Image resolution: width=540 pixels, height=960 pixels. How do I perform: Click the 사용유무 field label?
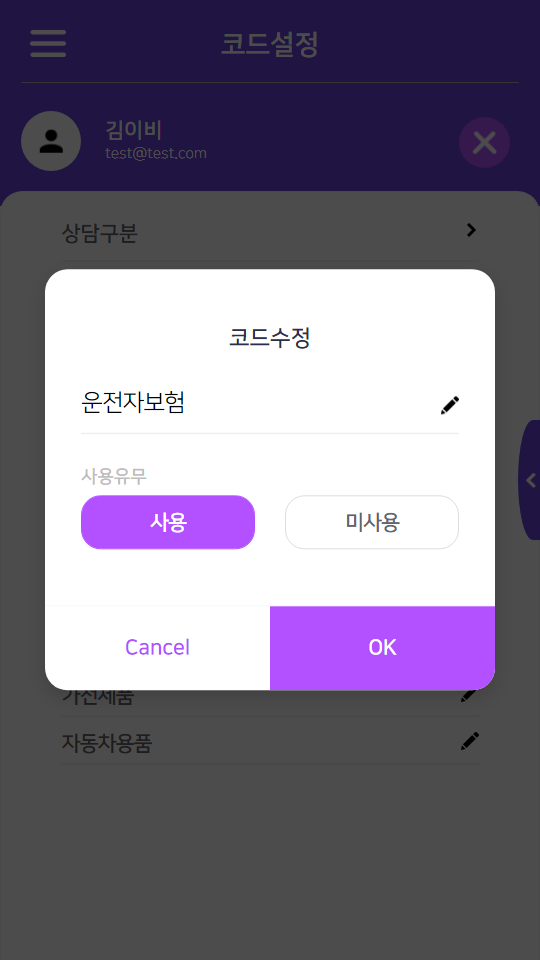click(x=114, y=476)
